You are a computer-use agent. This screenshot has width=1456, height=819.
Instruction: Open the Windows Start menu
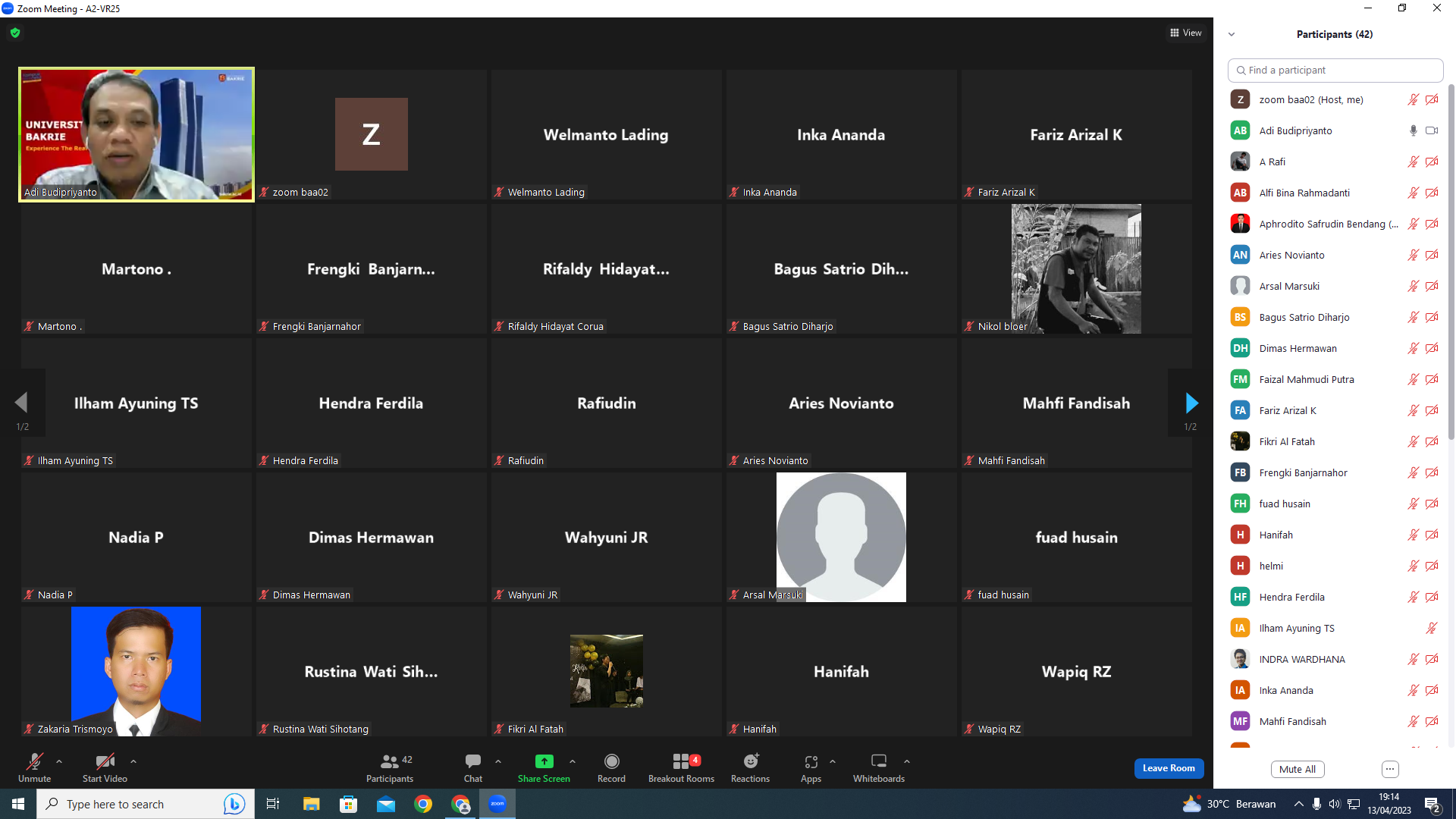pyautogui.click(x=18, y=804)
